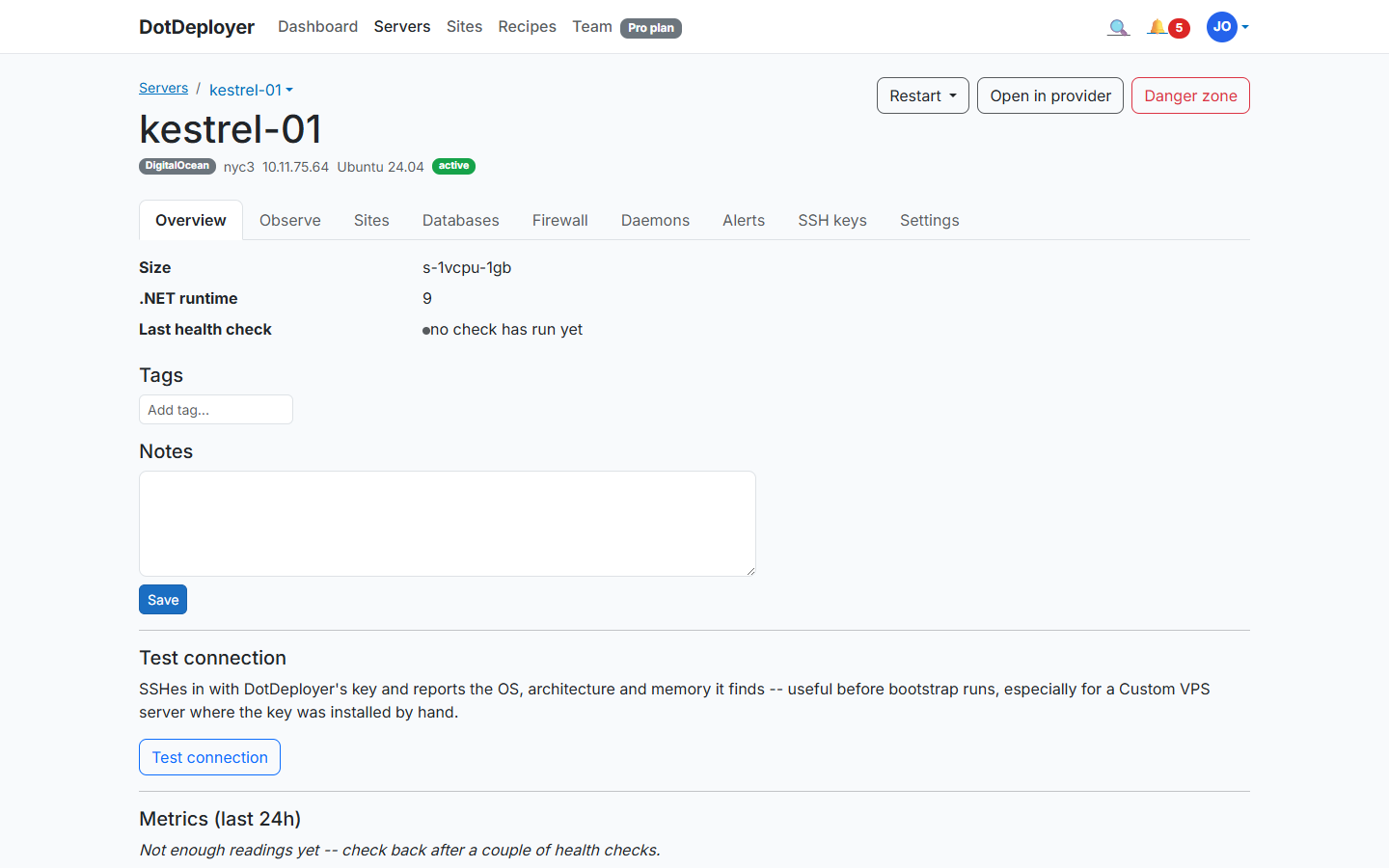Open the Danger zone button
The height and width of the screenshot is (868, 1389).
[1190, 95]
